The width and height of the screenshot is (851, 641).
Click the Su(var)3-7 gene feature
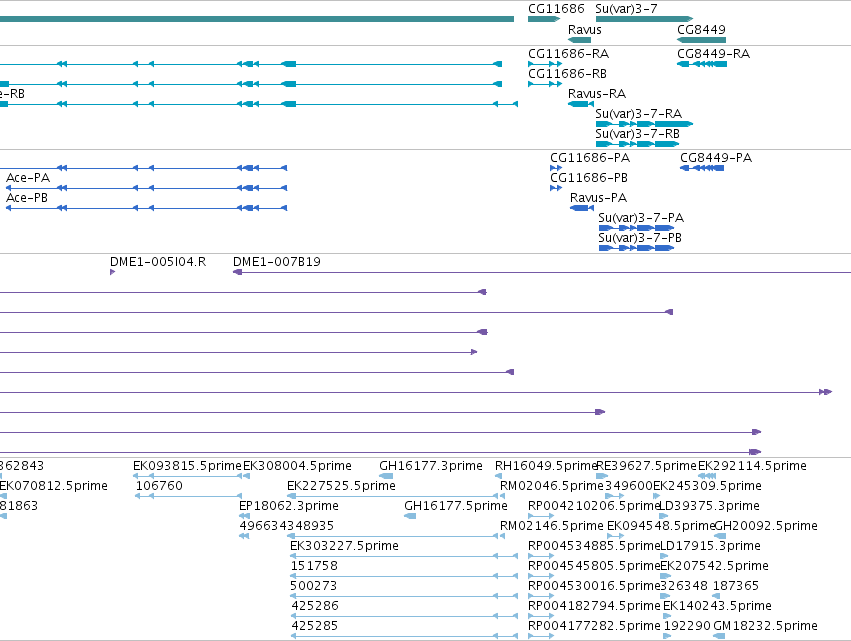[x=644, y=19]
